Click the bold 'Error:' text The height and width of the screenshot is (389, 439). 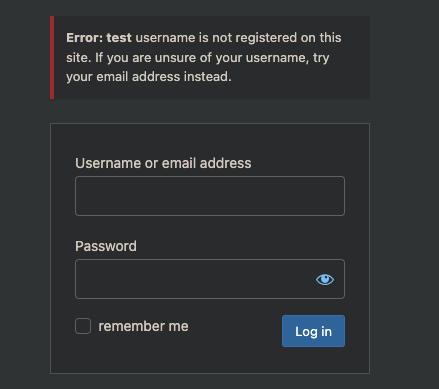(x=84, y=38)
